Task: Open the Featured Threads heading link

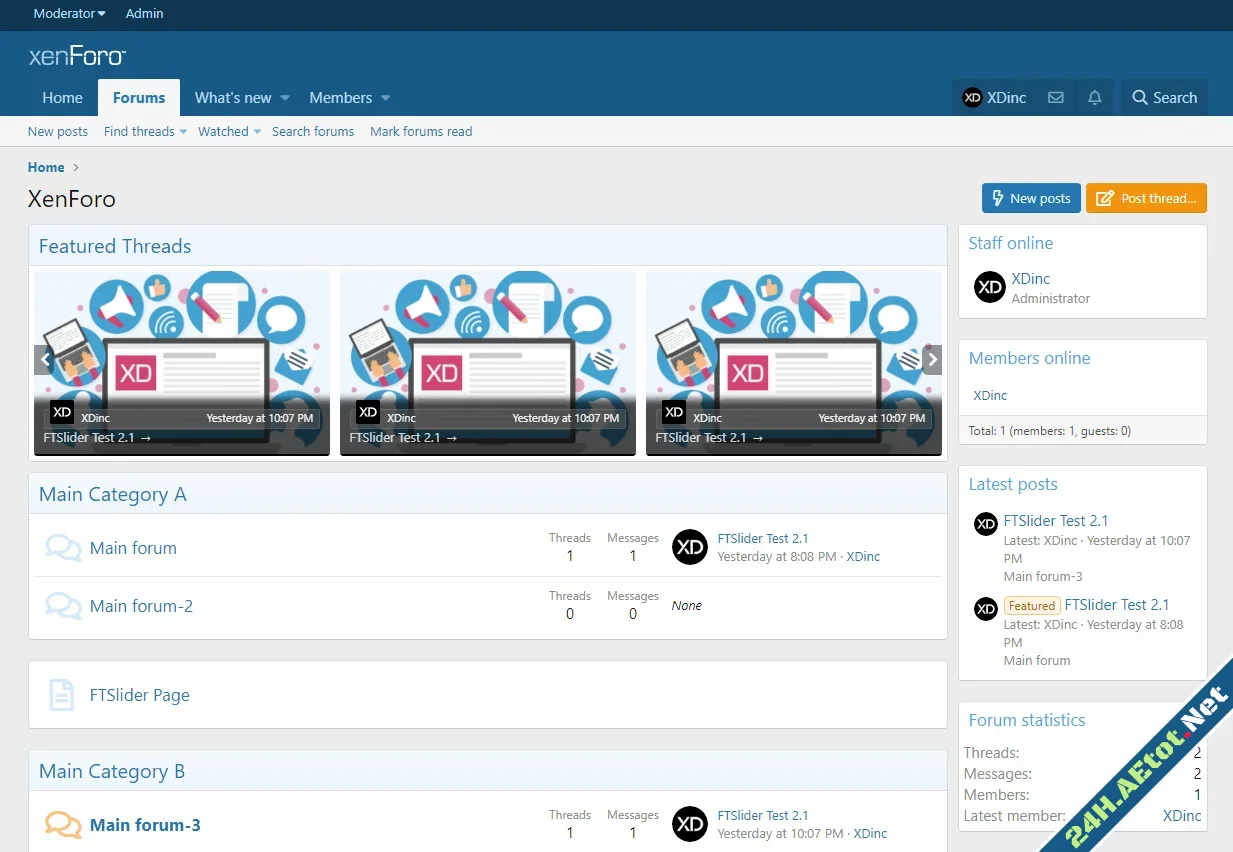Action: tap(115, 246)
